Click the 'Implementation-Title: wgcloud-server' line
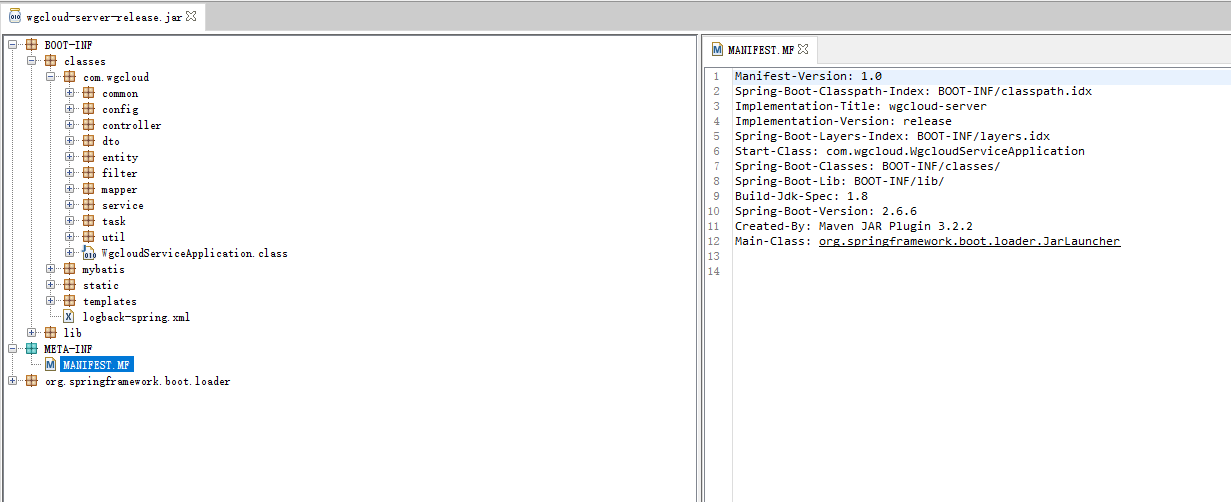 (860, 106)
